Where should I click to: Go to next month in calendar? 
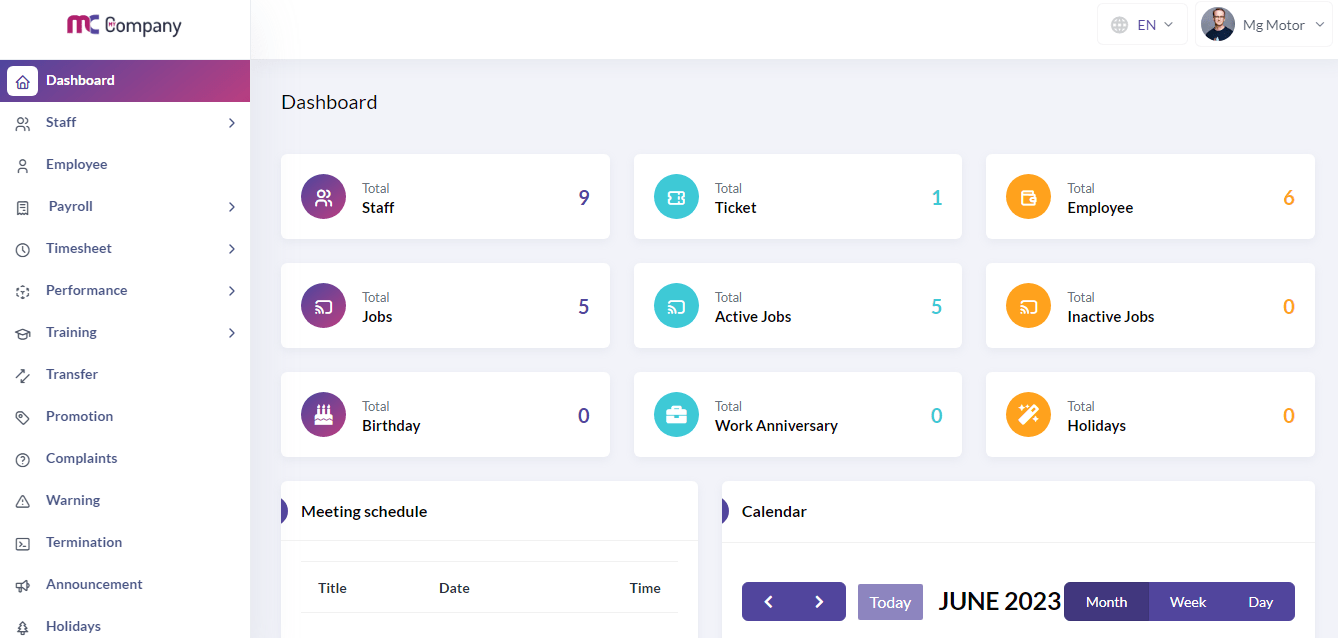819,602
